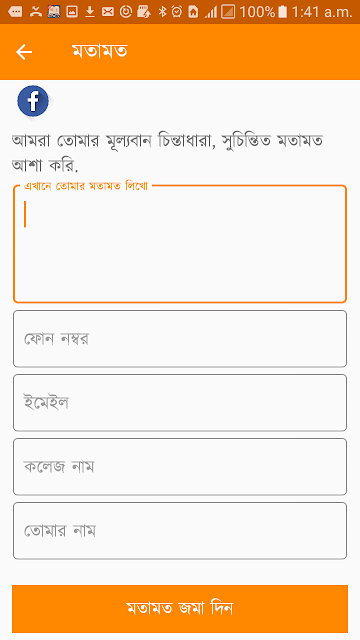Tap the picture notification icon
The width and height of the screenshot is (360, 640).
pos(72,12)
